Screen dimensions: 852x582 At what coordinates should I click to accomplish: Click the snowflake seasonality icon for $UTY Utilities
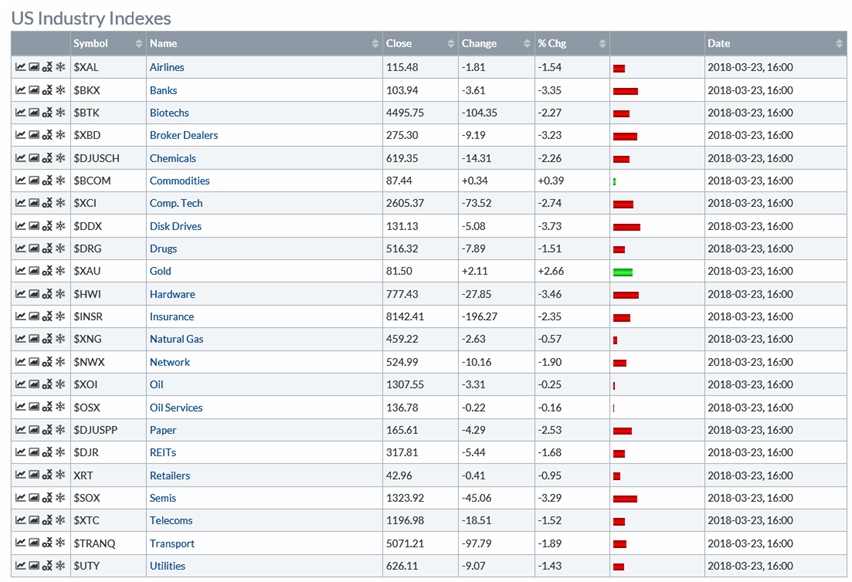(x=60, y=566)
